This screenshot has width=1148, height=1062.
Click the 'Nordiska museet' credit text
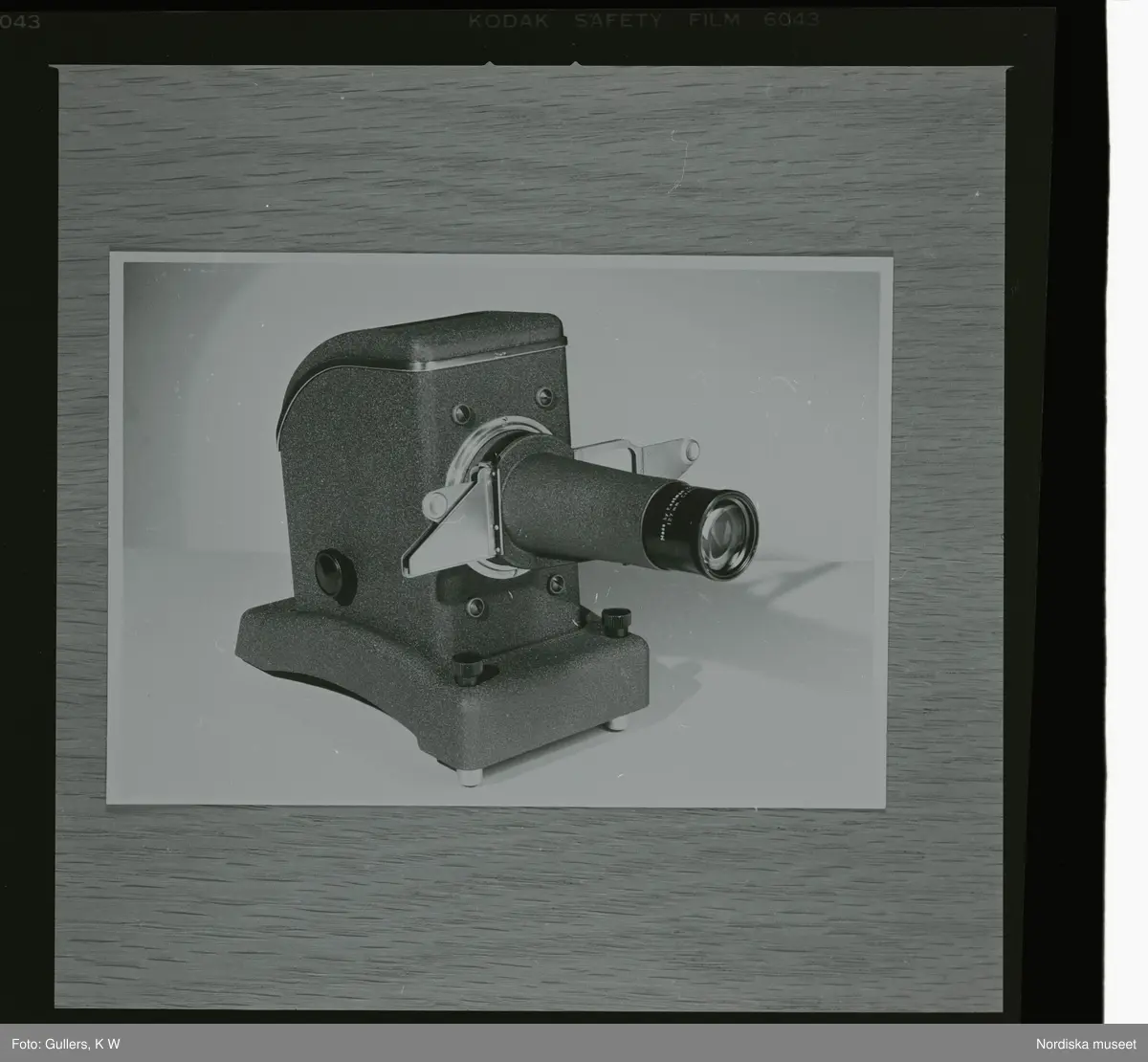1090,1042
